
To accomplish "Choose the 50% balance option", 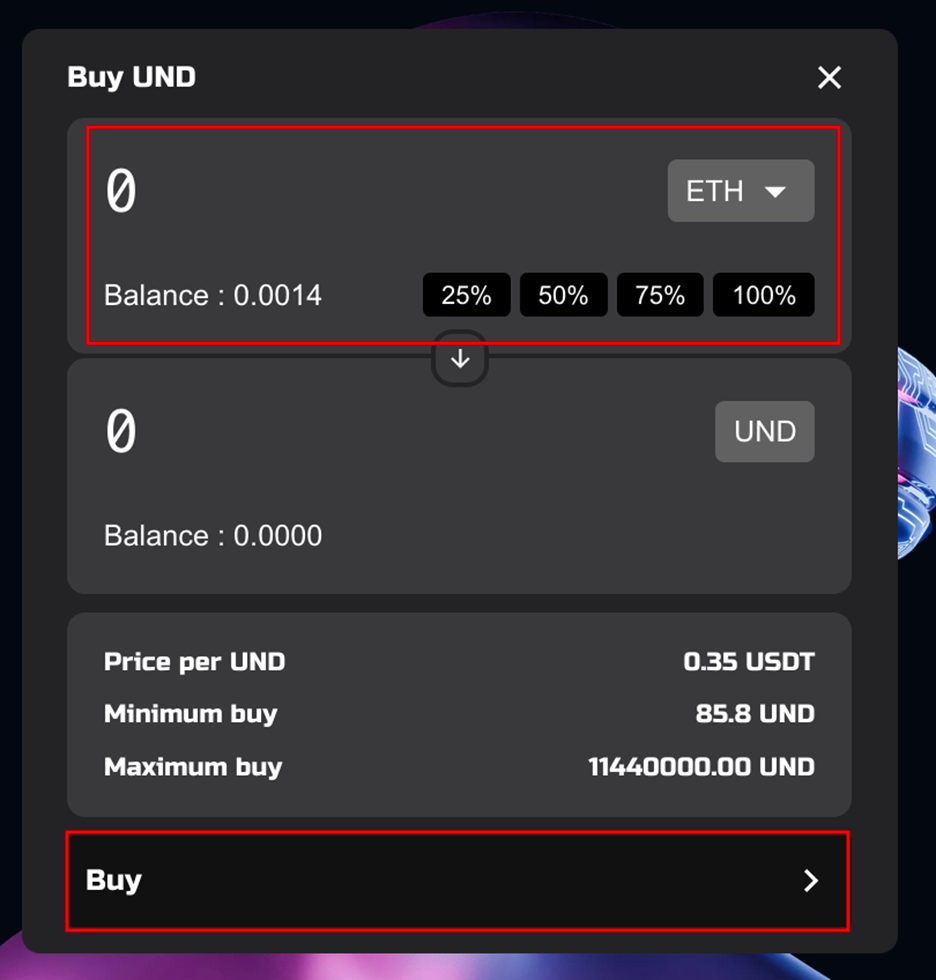I will 563,295.
